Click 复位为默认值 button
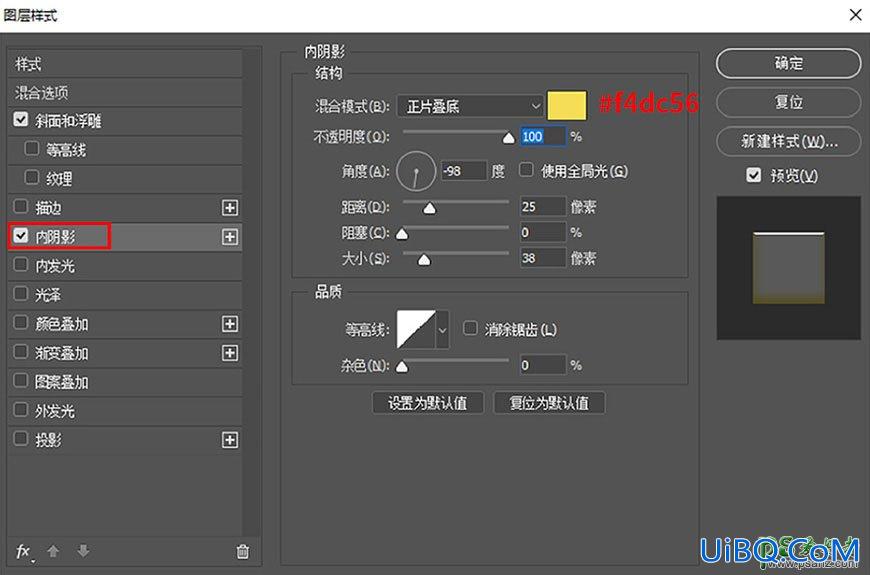The image size is (870, 575). 549,403
